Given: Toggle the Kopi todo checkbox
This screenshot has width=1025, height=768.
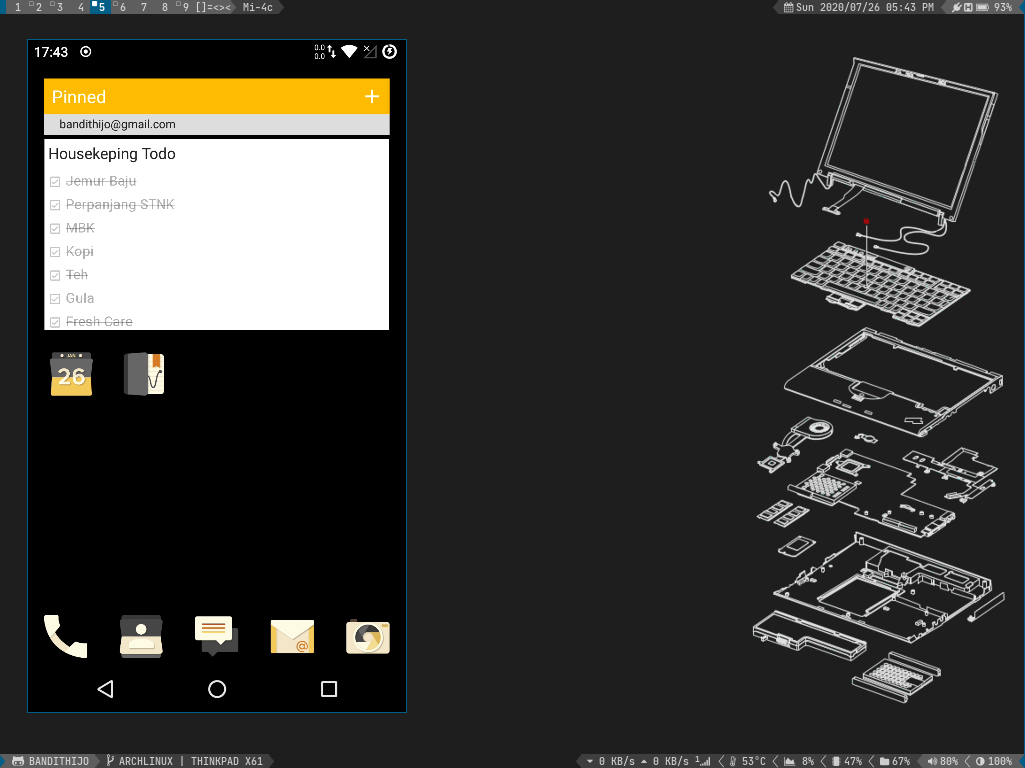Looking at the screenshot, I should (x=55, y=252).
